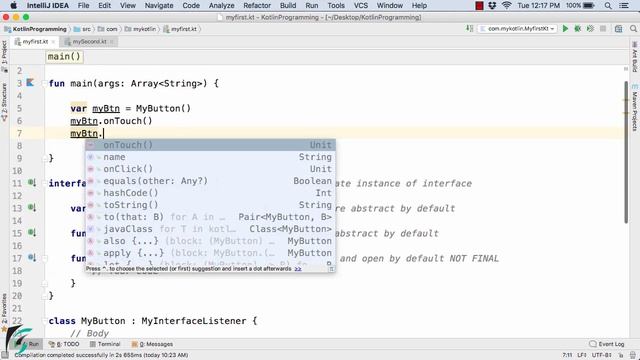
Task: Open the TODO tool window
Action: point(64,344)
